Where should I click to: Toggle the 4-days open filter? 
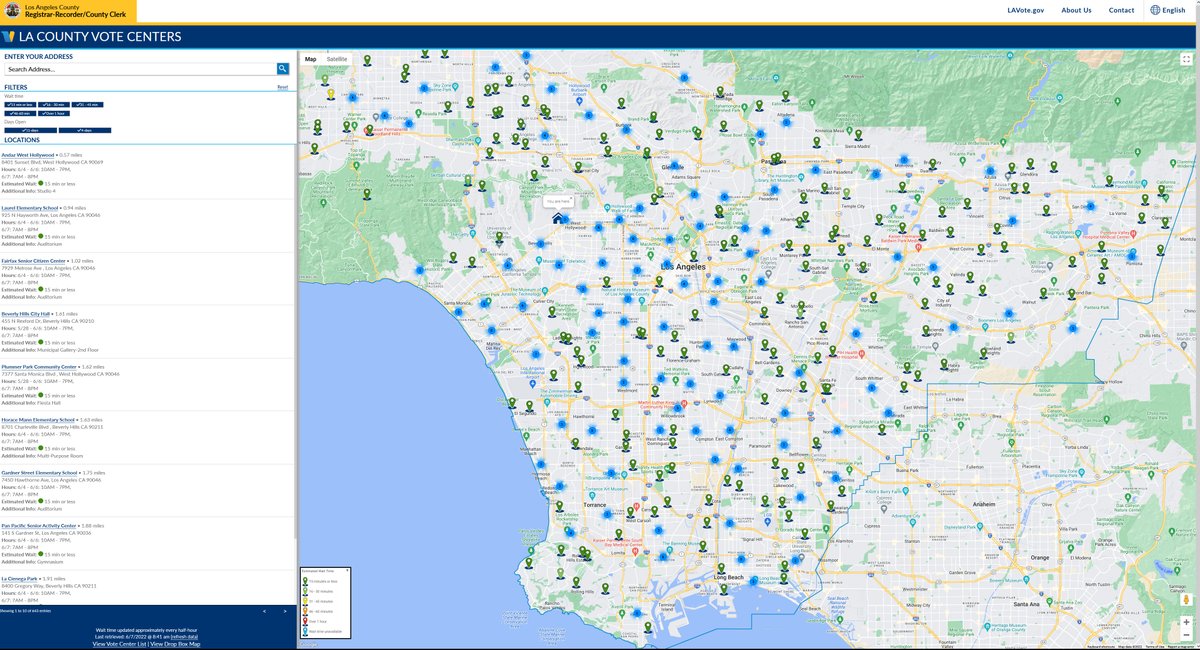pos(85,130)
